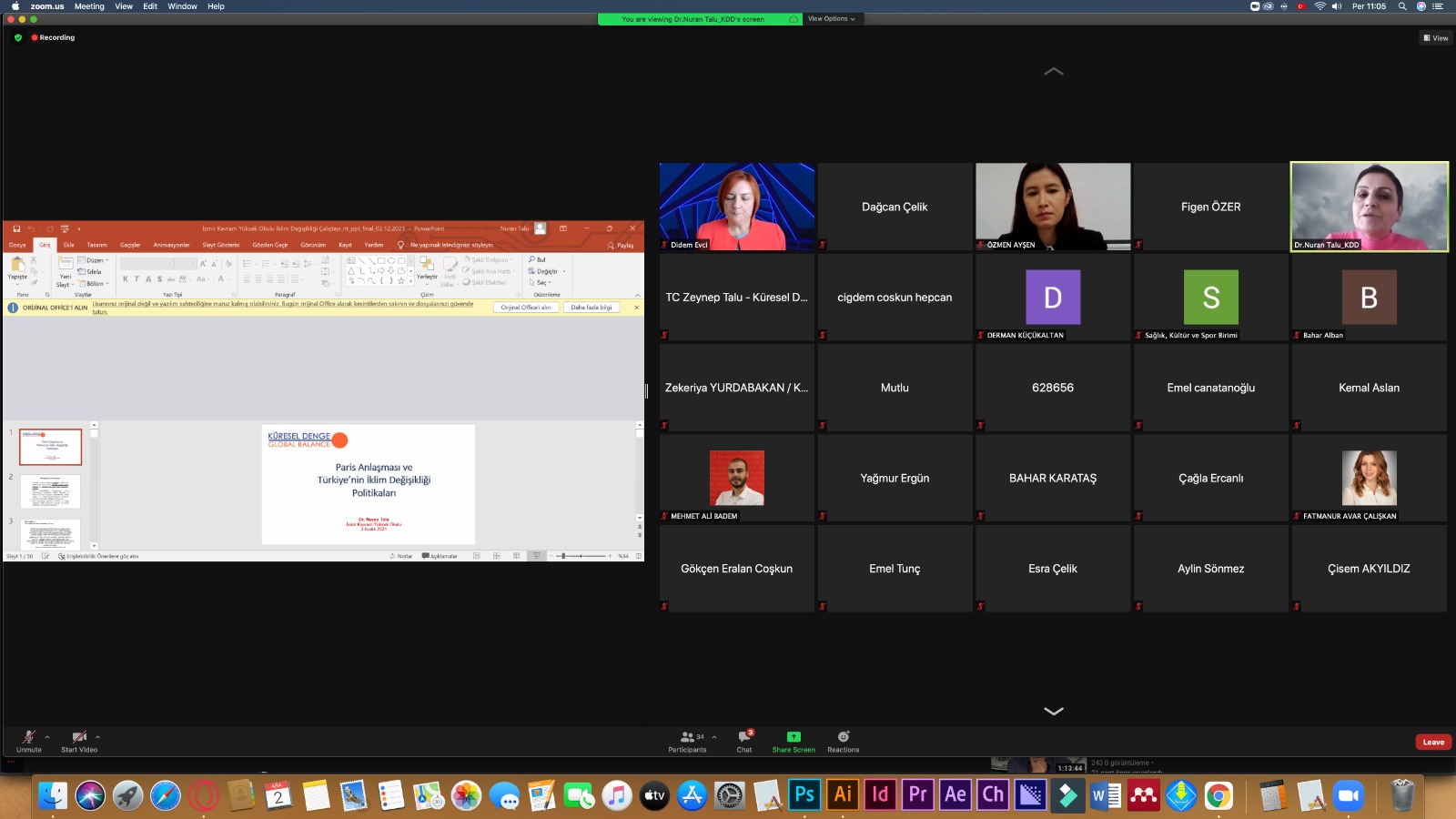
Task: Open Adobe Illustrator from the dock
Action: point(843,795)
